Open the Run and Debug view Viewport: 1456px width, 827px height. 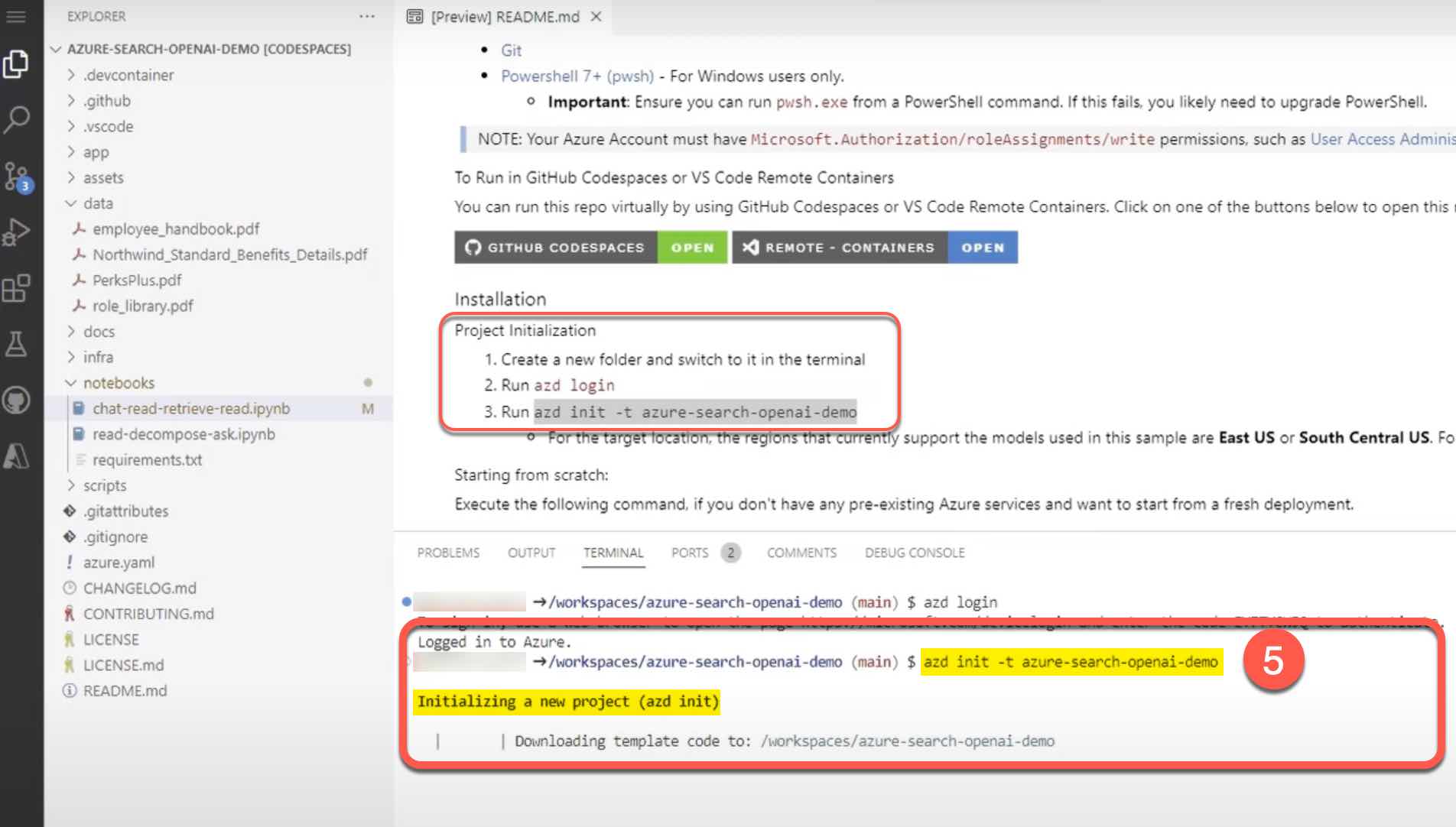(x=16, y=232)
